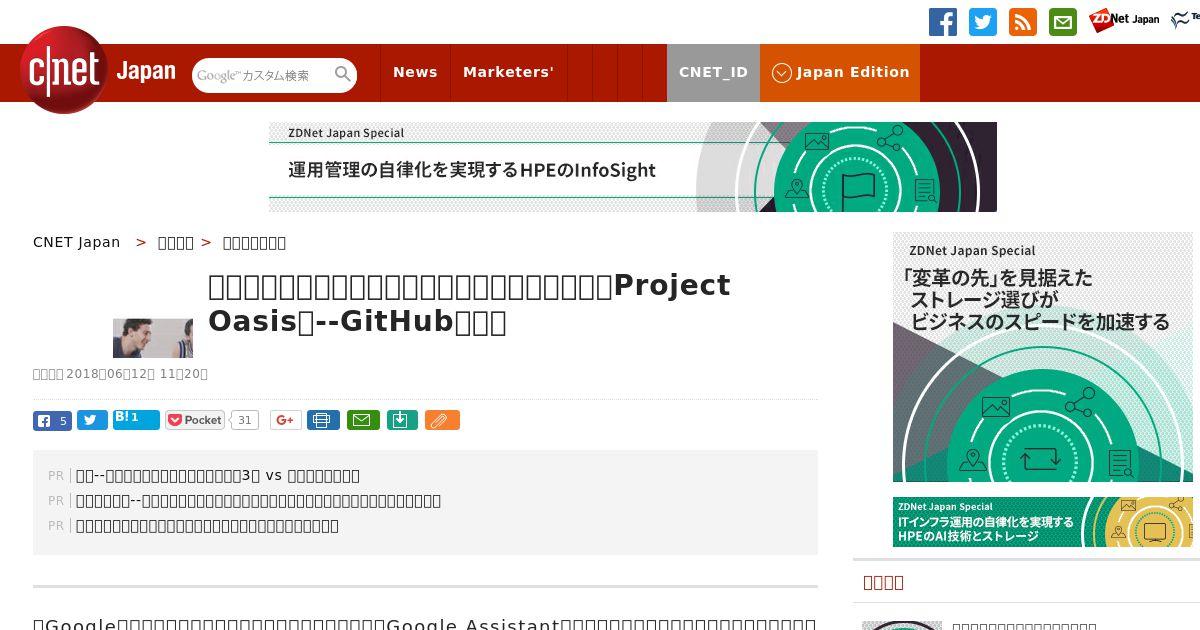The width and height of the screenshot is (1200, 630).
Task: Share the article on Google+
Action: coord(286,420)
